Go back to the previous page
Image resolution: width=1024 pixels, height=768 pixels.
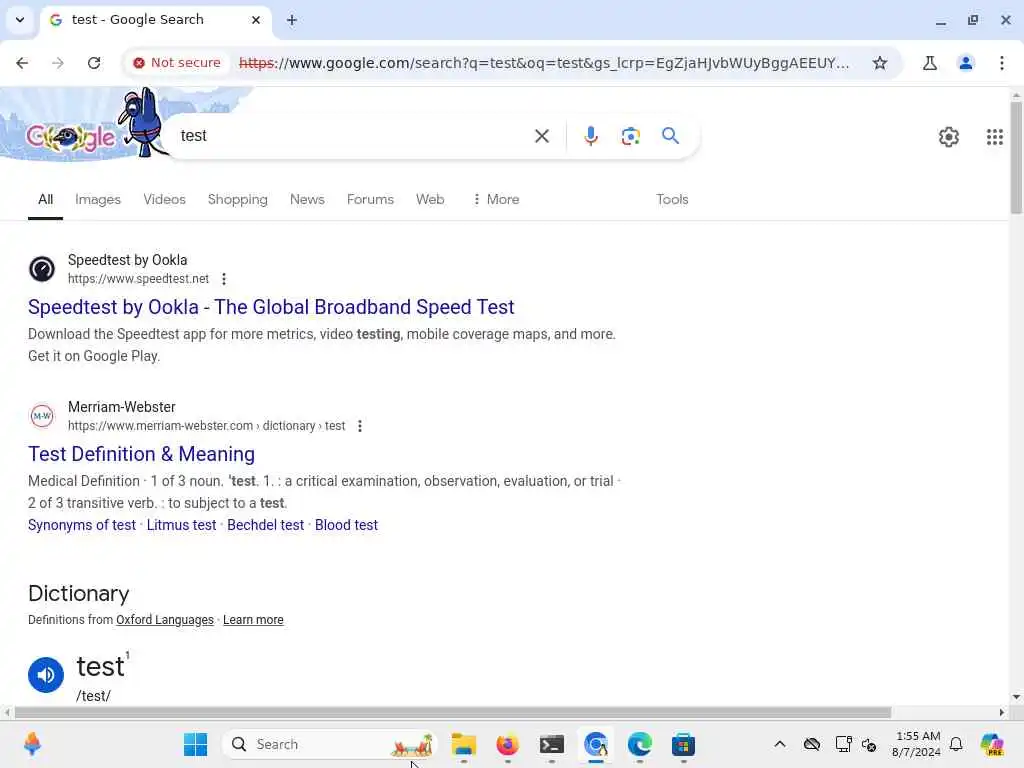[x=22, y=63]
